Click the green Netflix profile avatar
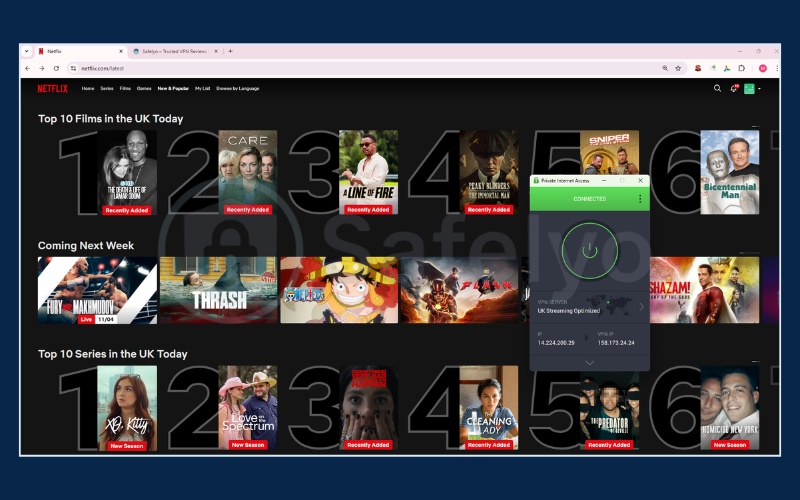 pos(749,89)
